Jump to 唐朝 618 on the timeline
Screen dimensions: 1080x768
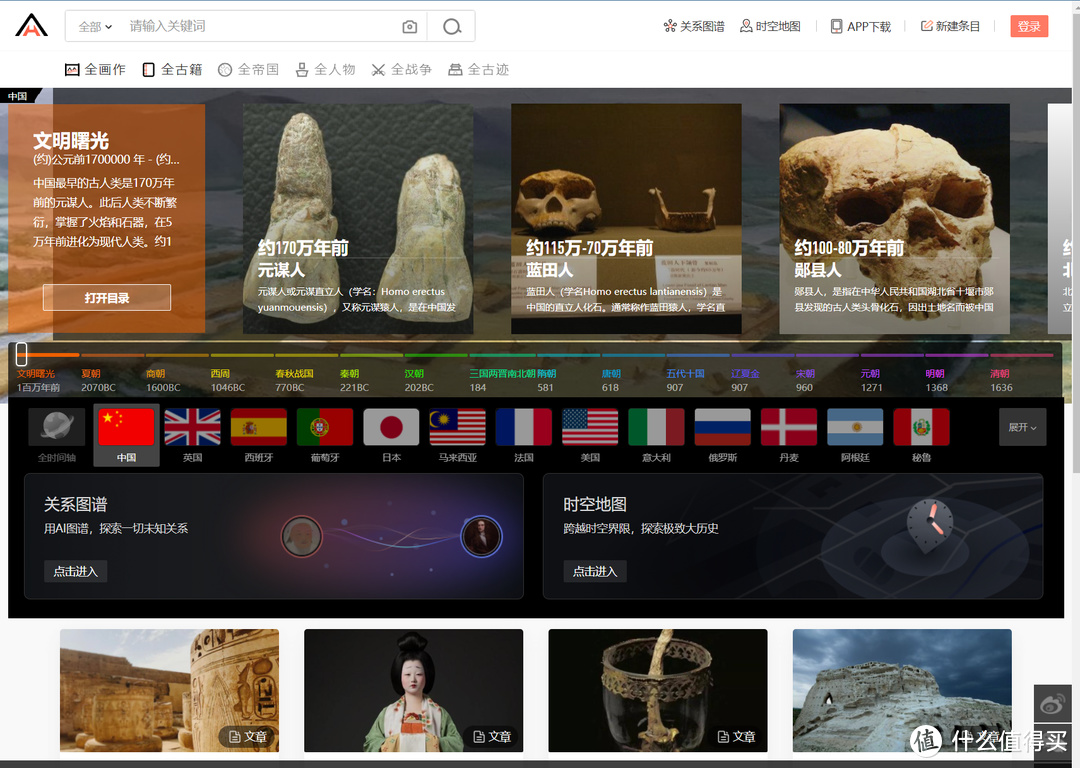click(611, 380)
